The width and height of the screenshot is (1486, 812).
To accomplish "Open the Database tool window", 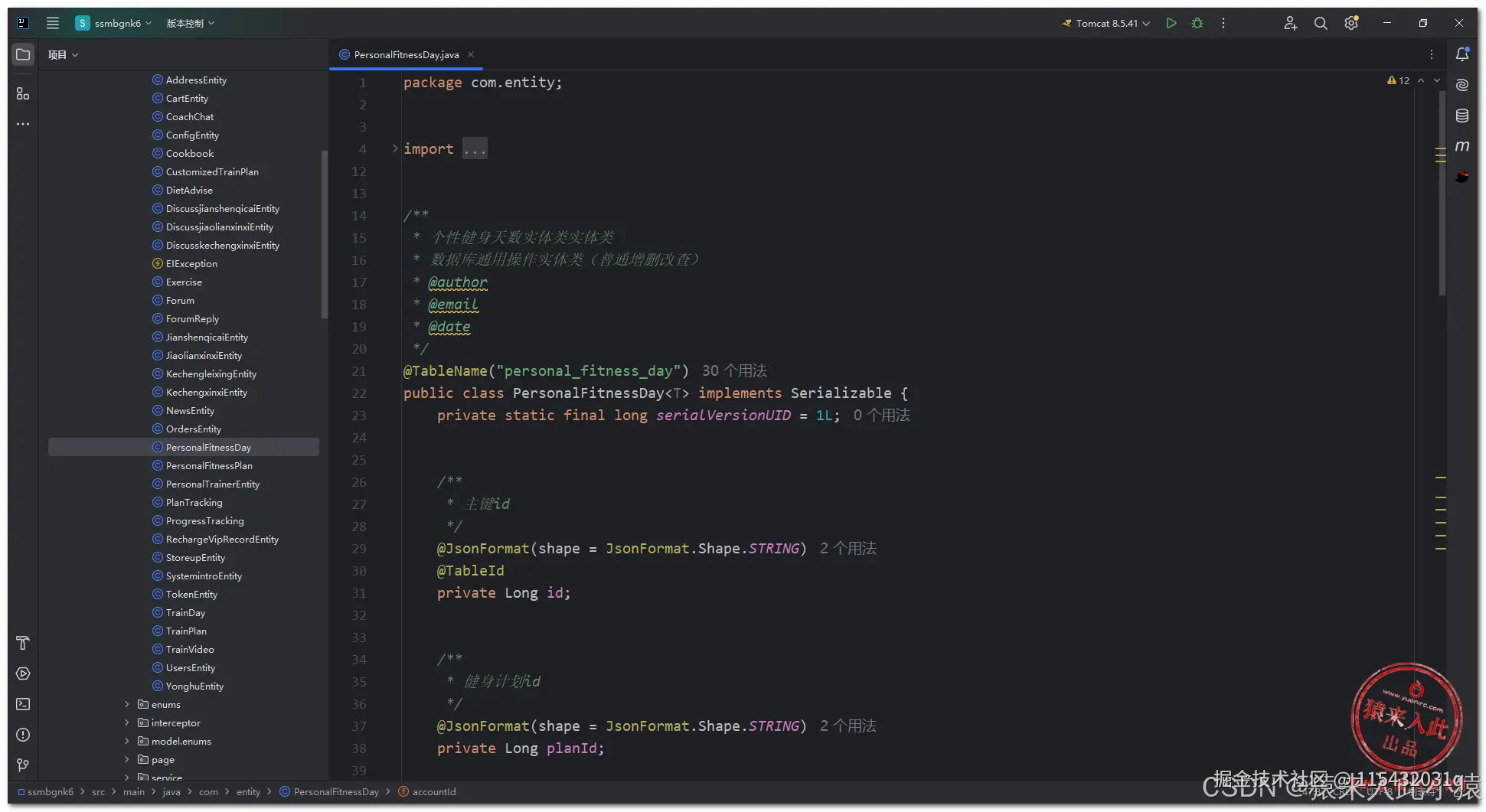I will click(1462, 116).
